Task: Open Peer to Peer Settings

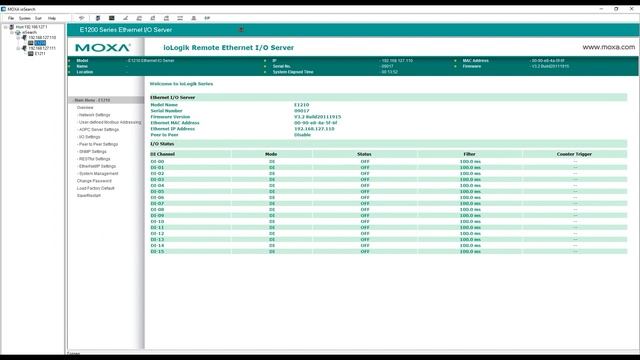Action: coord(98,144)
